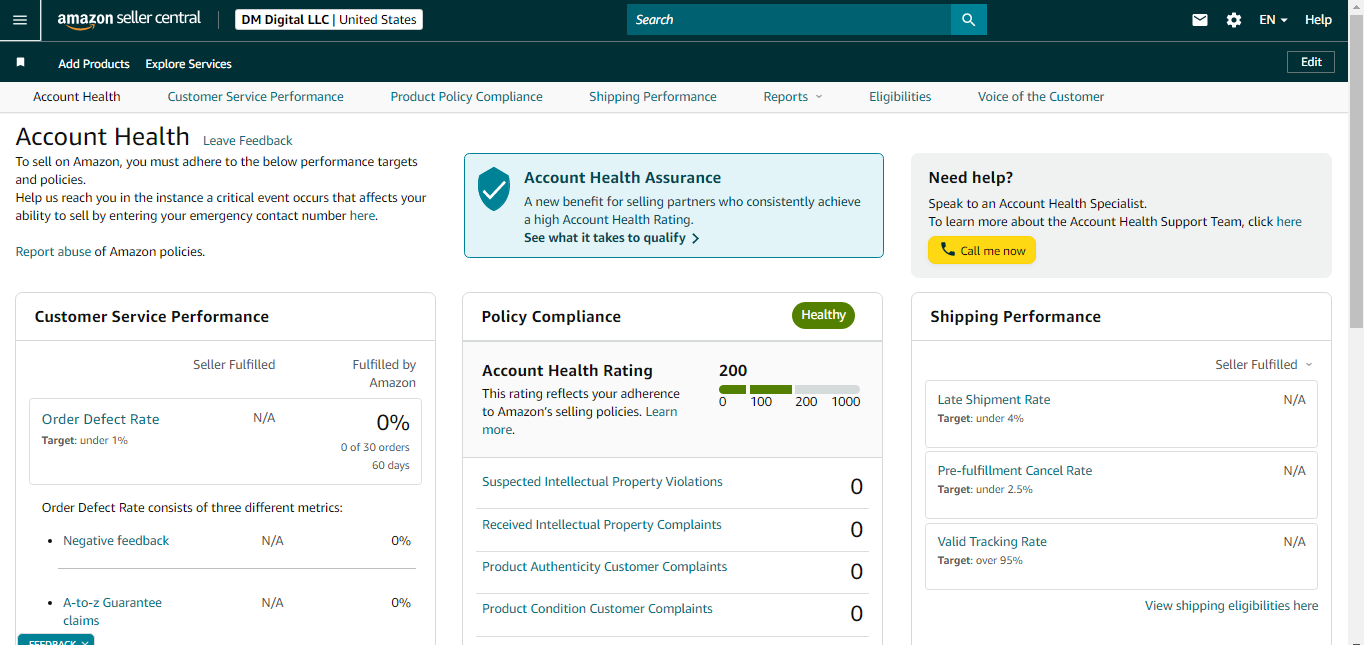Viewport: 1364px width, 645px height.
Task: Click the Call me now button
Action: tap(982, 250)
